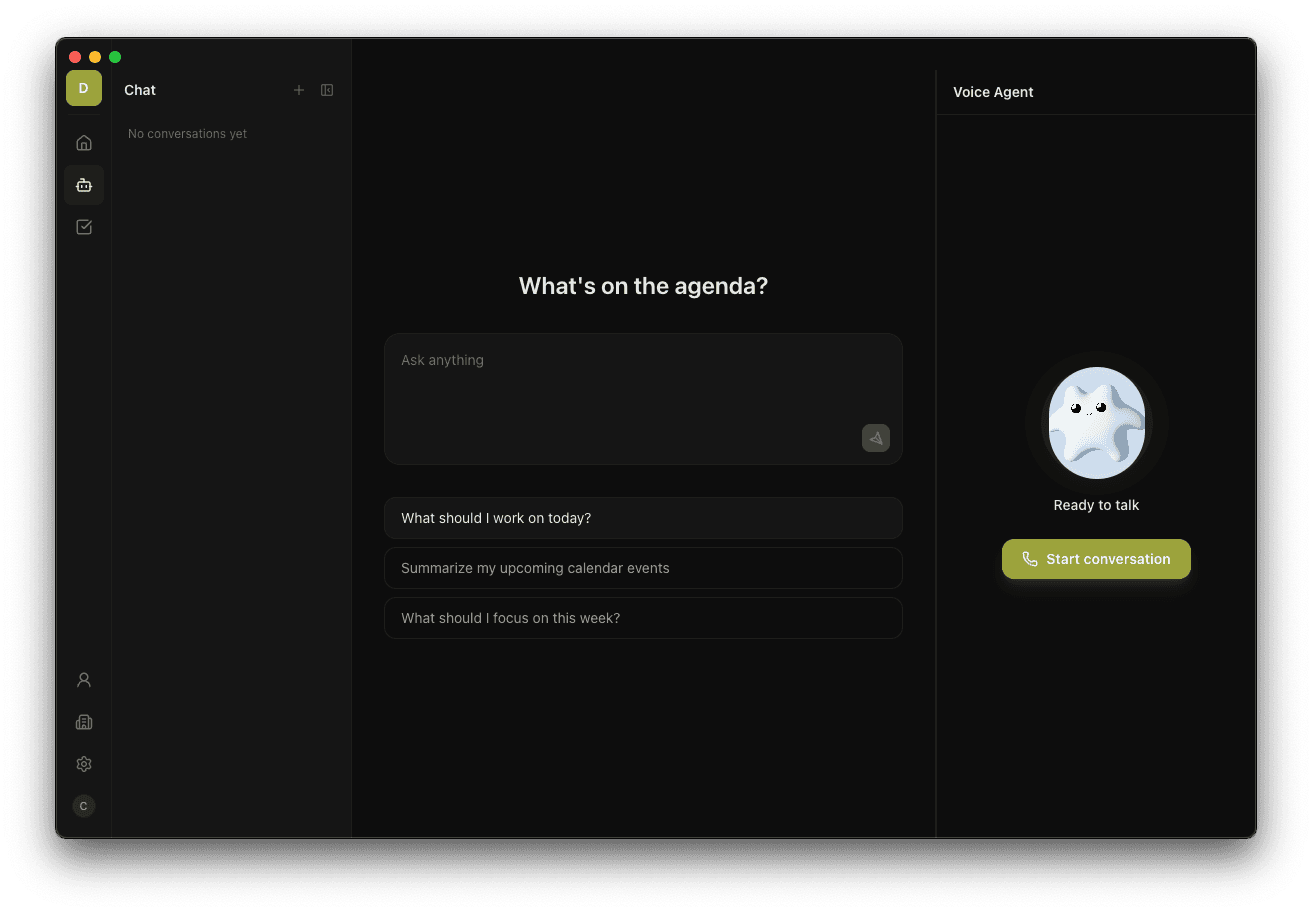Image resolution: width=1312 pixels, height=912 pixels.
Task: Open the organization building icon in sidebar
Action: 84,721
